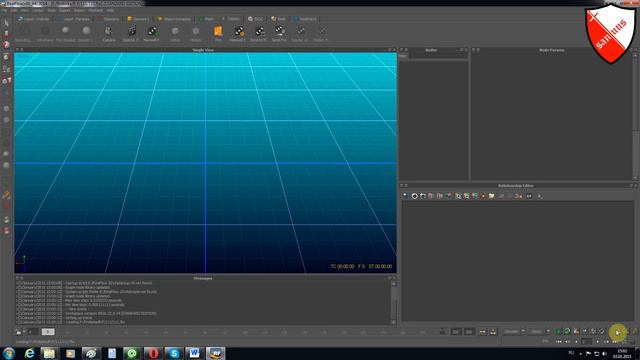Toggle the timeline lock icon
The height and width of the screenshot is (360, 640).
(18, 332)
